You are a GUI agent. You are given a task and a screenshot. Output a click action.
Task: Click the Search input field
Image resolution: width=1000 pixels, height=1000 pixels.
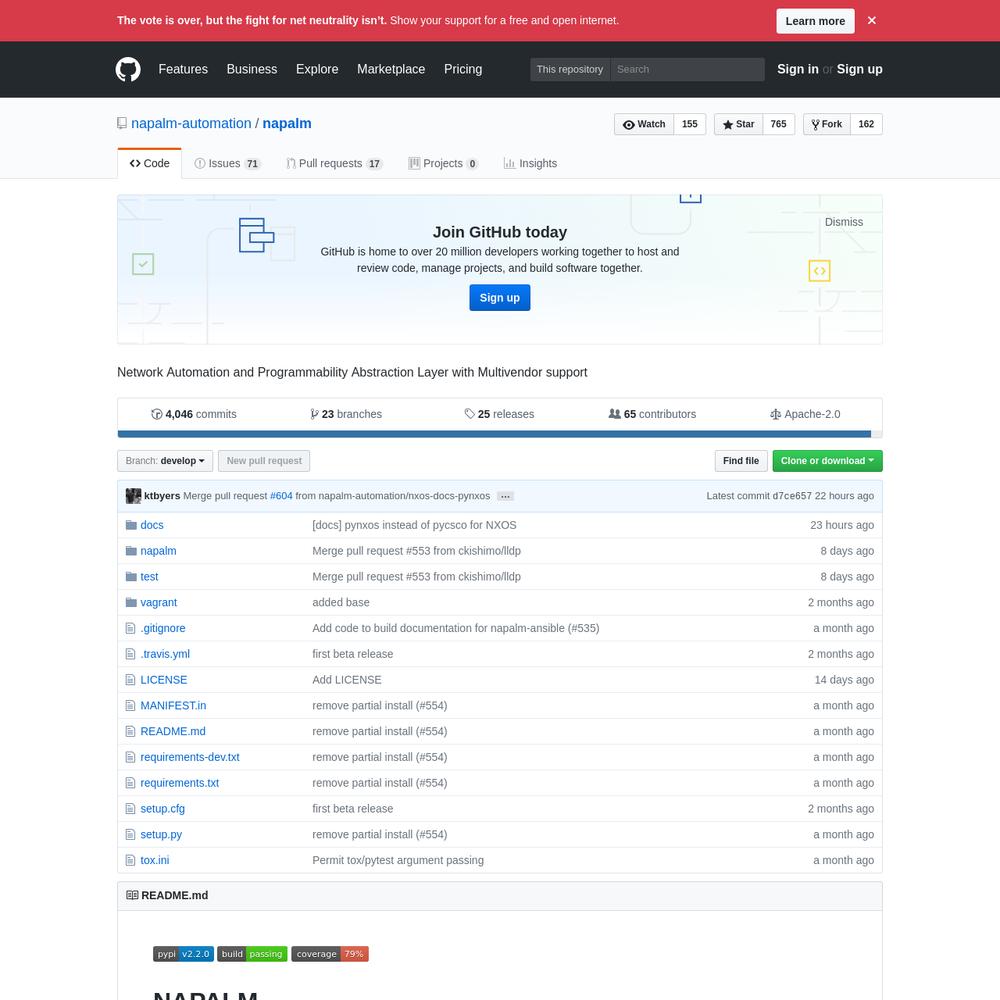coord(687,70)
